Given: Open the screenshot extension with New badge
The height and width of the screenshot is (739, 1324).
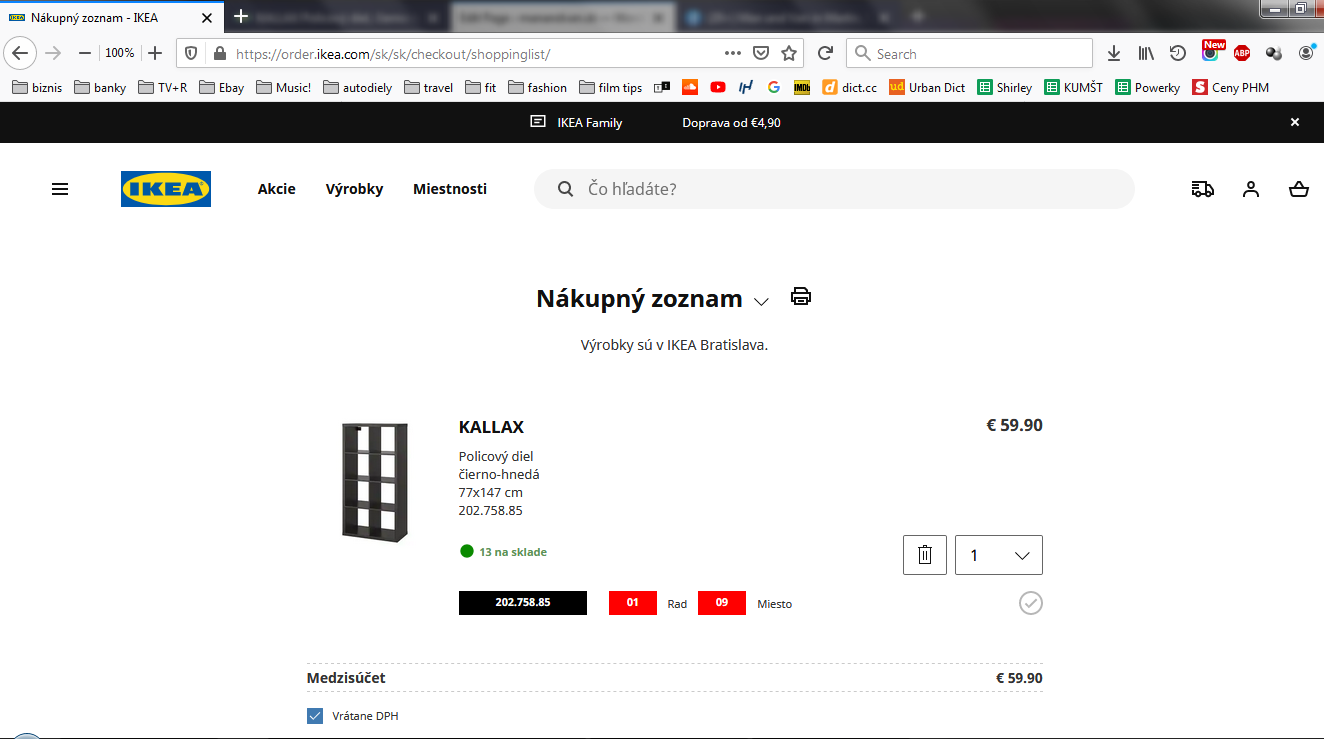Looking at the screenshot, I should point(1212,52).
